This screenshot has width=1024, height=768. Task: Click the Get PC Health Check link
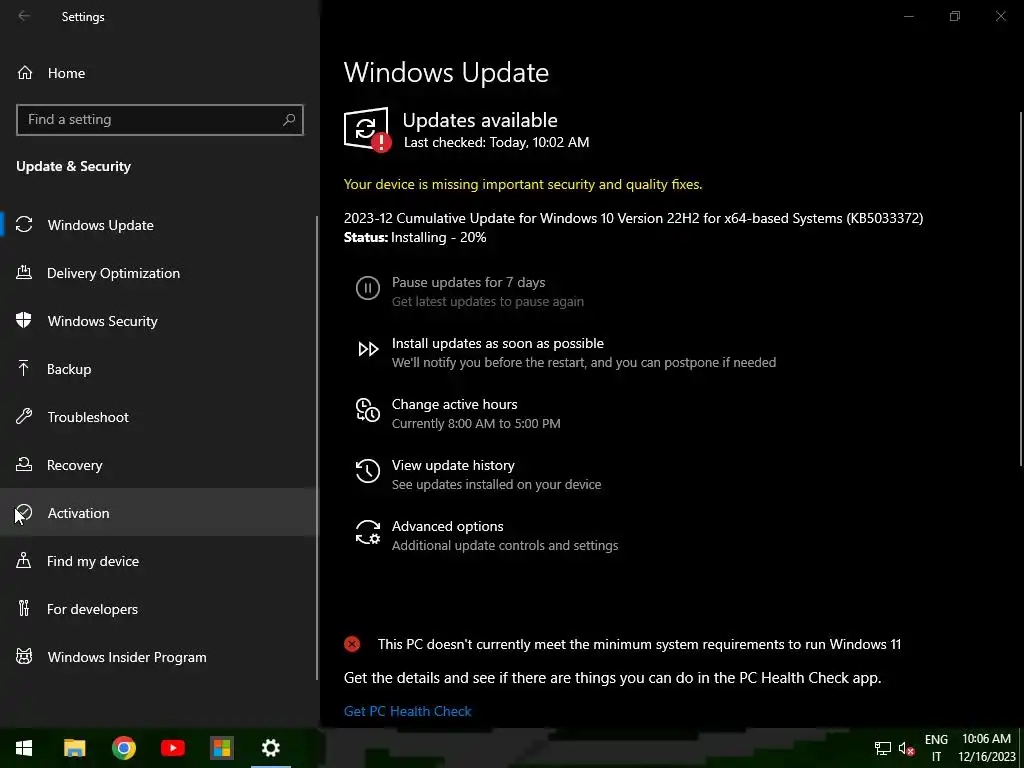pos(408,711)
